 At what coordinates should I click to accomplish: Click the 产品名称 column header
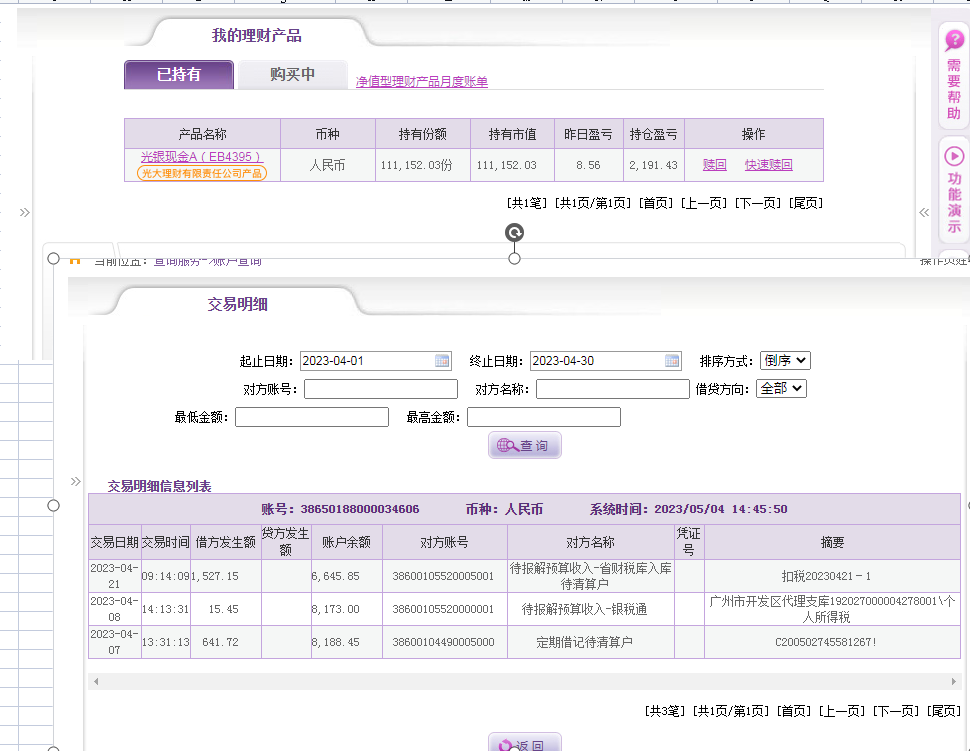202,134
